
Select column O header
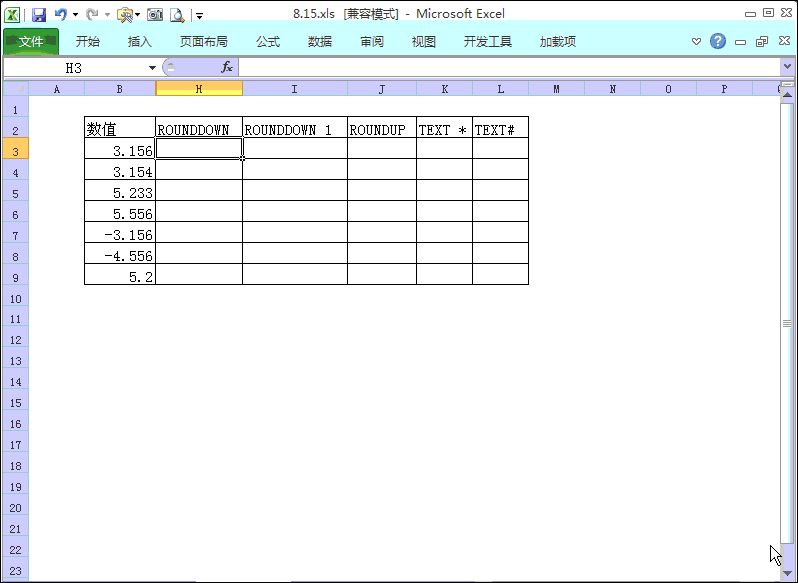[x=668, y=89]
